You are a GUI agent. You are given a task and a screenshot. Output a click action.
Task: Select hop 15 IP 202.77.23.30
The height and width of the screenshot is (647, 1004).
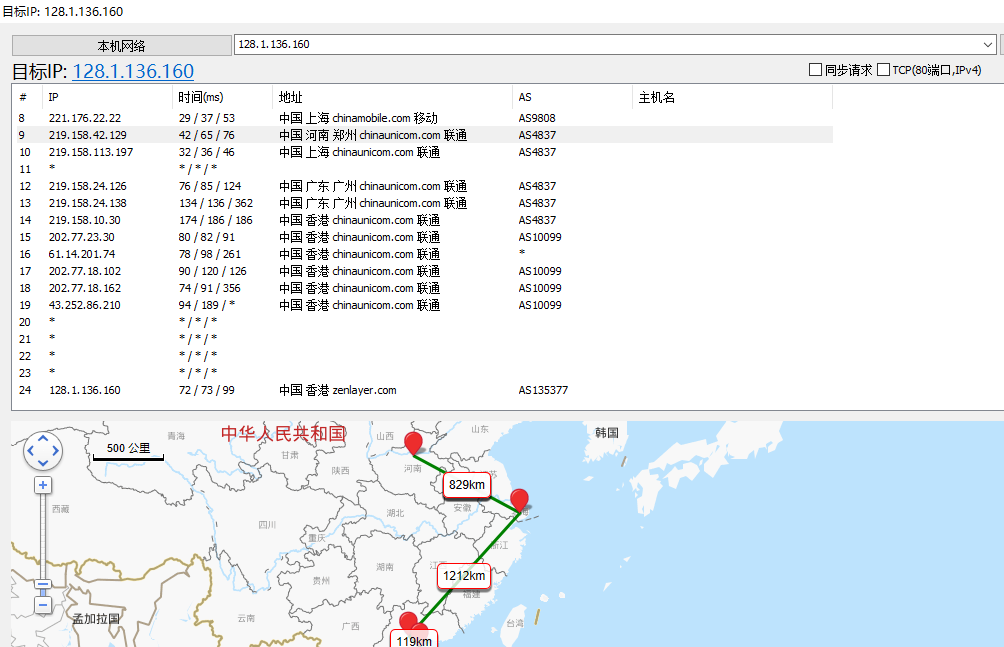coord(82,237)
